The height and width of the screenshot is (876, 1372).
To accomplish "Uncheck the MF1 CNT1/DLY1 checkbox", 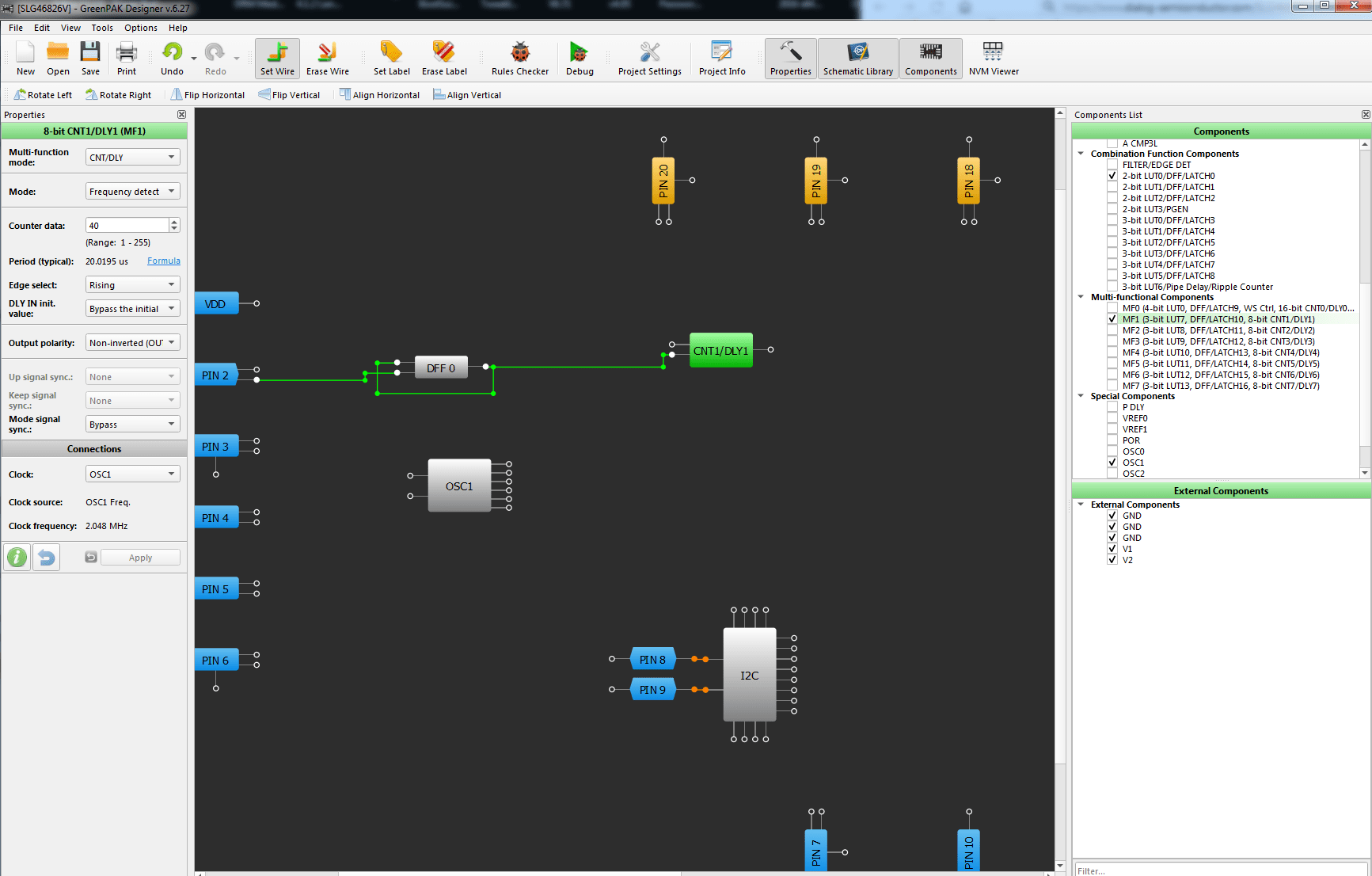I will point(1112,319).
